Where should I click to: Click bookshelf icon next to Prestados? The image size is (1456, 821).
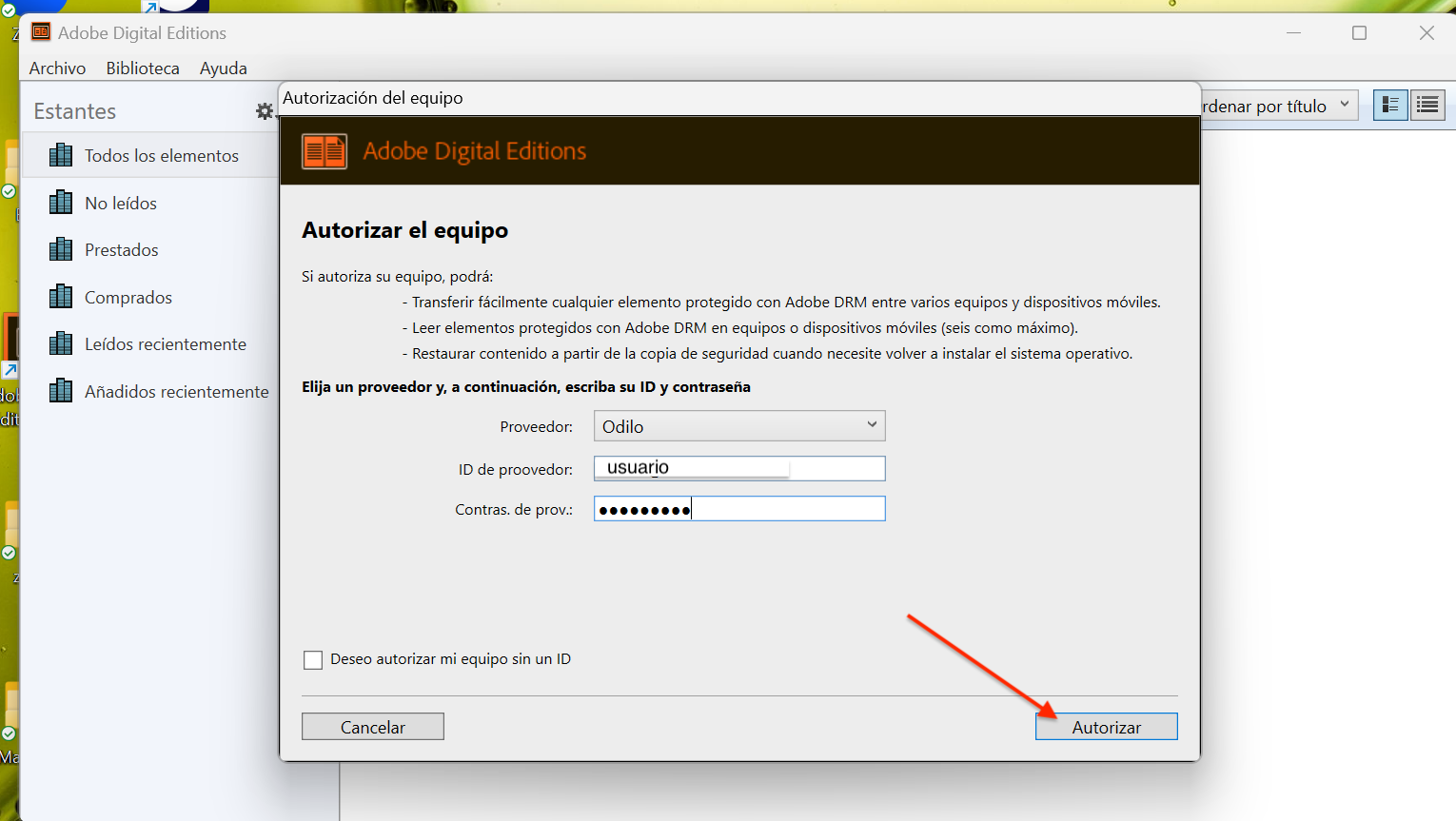[x=61, y=249]
